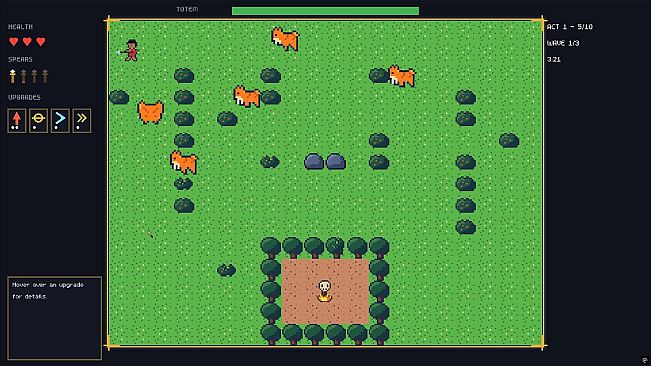Click the 3:21 timer
The width and height of the screenshot is (651, 366).
(554, 59)
